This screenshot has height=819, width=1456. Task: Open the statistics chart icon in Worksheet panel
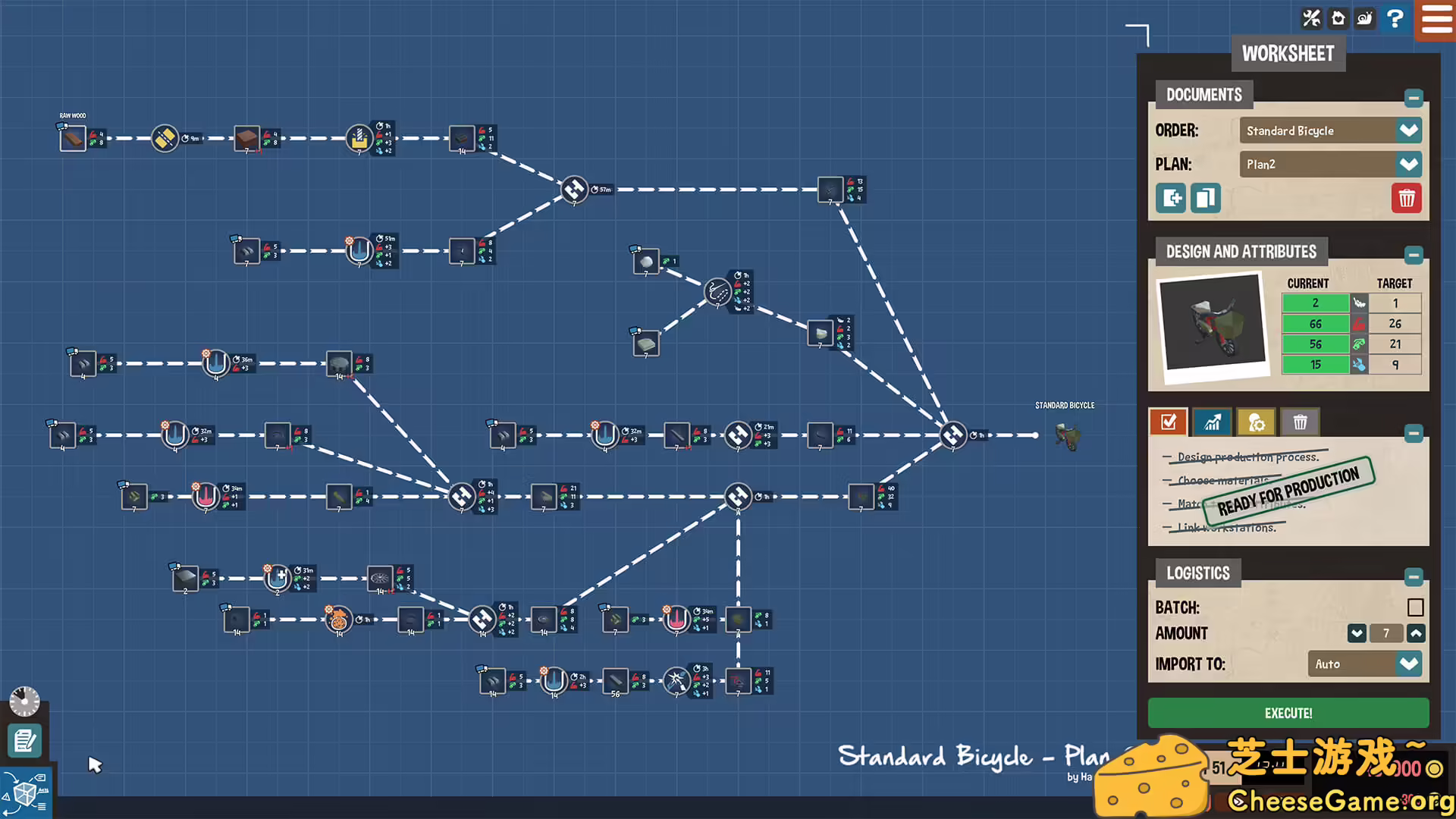(1212, 422)
